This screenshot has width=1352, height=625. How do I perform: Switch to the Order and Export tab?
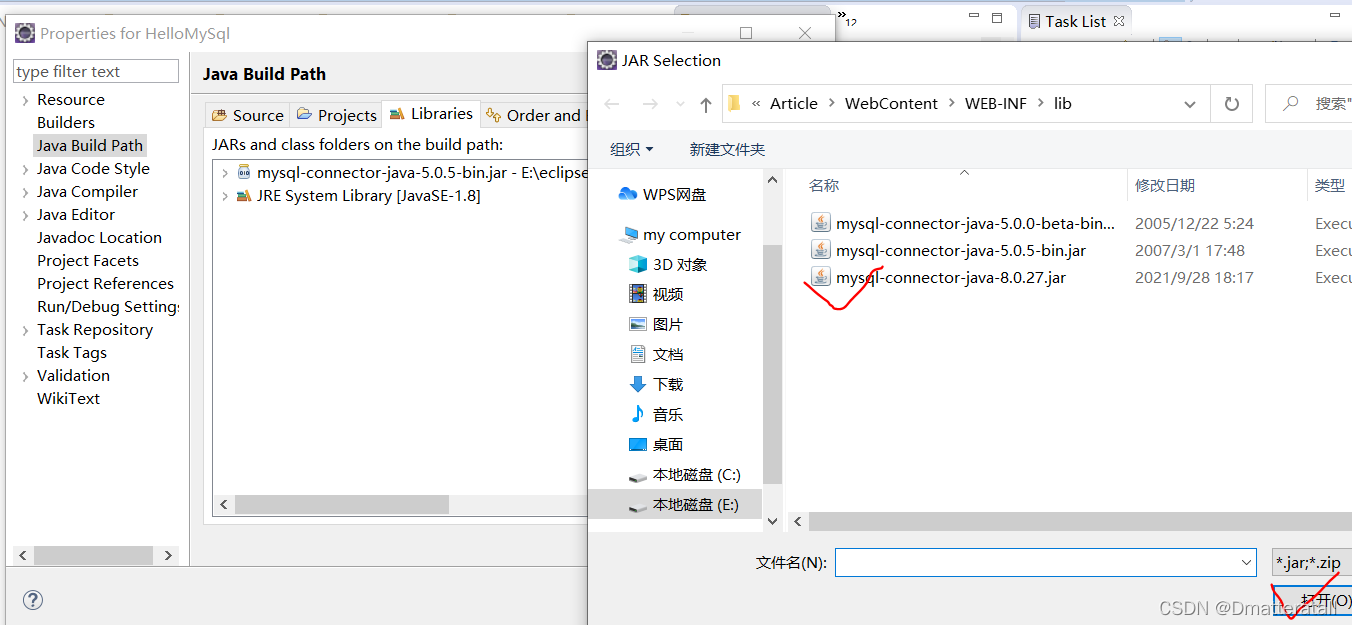coord(533,115)
